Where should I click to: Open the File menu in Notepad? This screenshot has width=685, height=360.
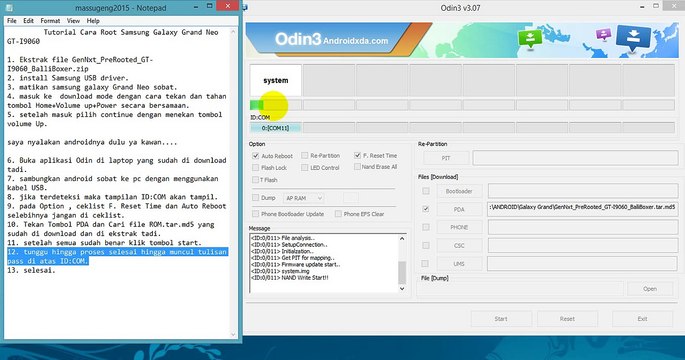12,21
